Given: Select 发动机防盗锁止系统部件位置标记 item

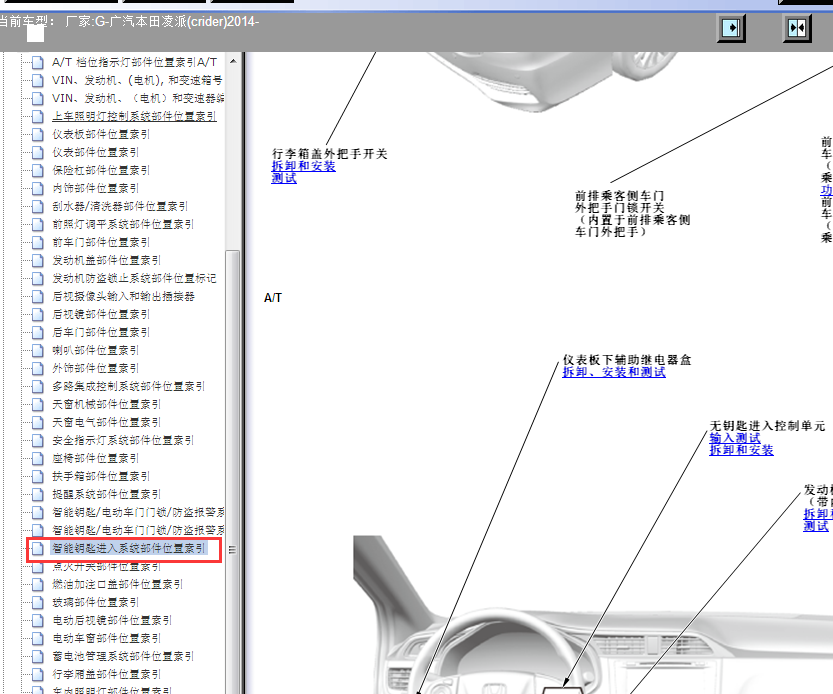Looking at the screenshot, I should (x=133, y=278).
